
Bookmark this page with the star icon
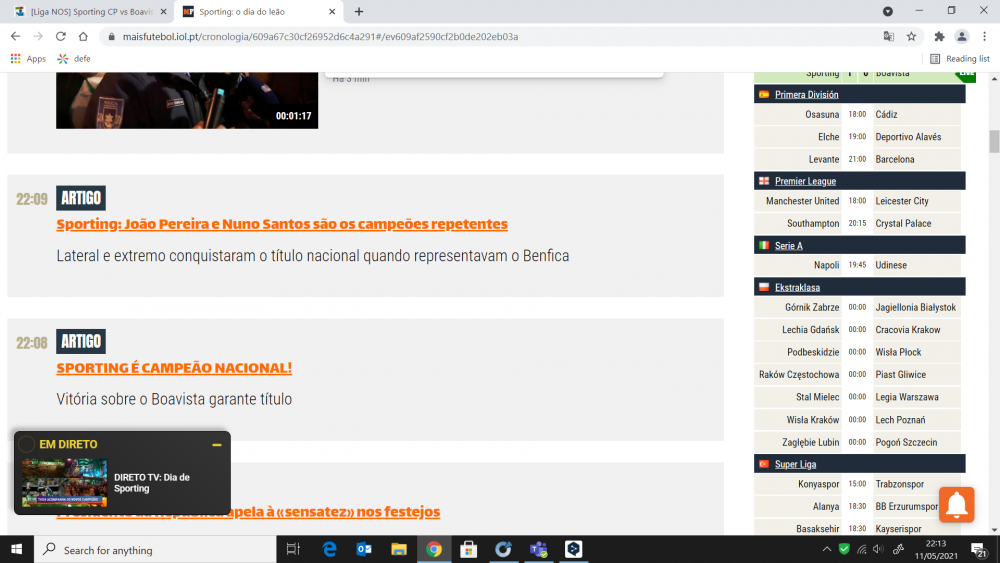coord(911,36)
